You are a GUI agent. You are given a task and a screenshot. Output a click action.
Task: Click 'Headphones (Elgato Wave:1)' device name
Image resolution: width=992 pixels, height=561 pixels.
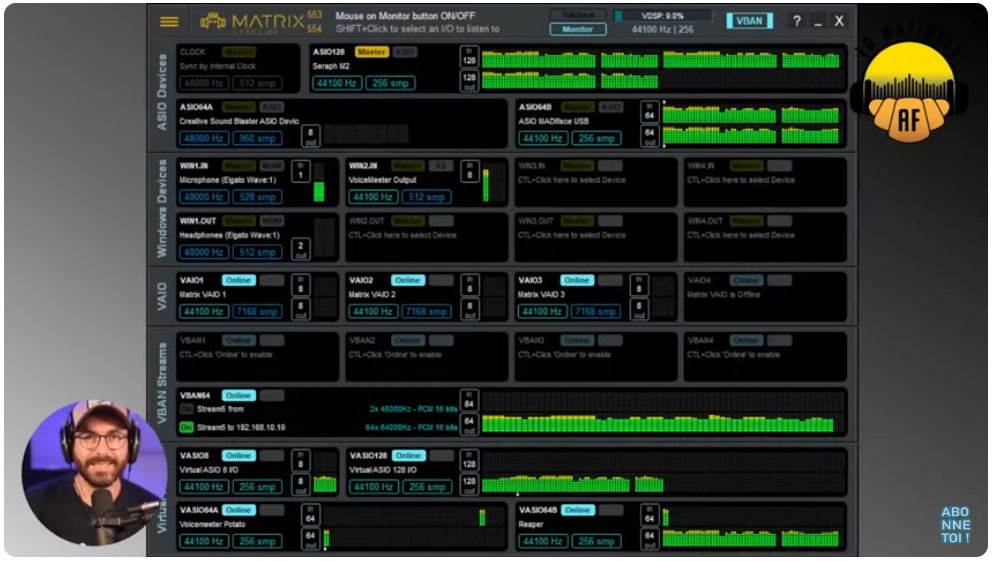[x=229, y=235]
